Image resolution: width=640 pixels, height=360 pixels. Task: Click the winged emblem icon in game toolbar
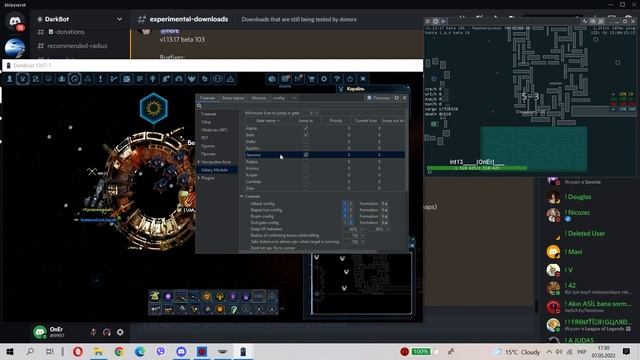coord(191,79)
